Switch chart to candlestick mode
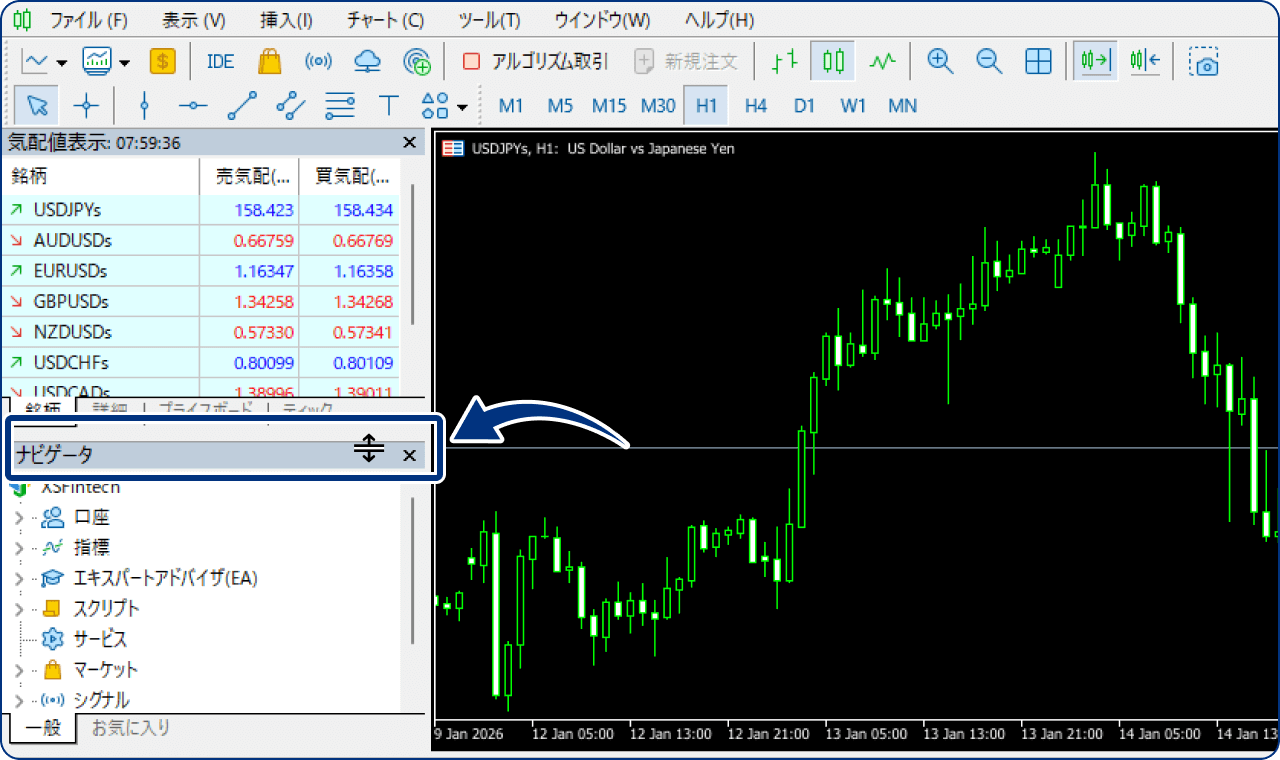Screen dimensions: 1280x760 tap(833, 62)
